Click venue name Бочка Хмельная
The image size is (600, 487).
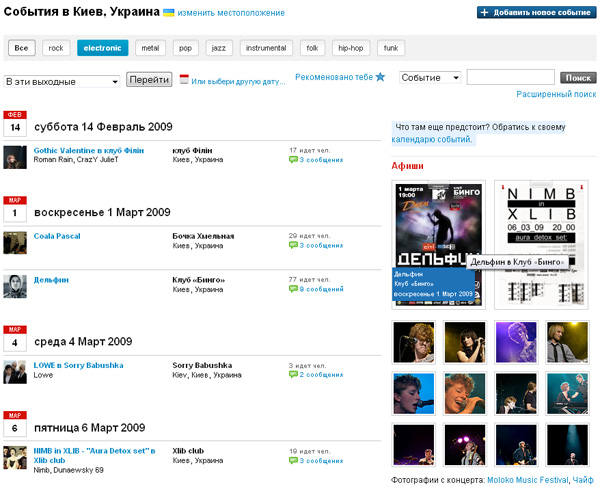(203, 236)
